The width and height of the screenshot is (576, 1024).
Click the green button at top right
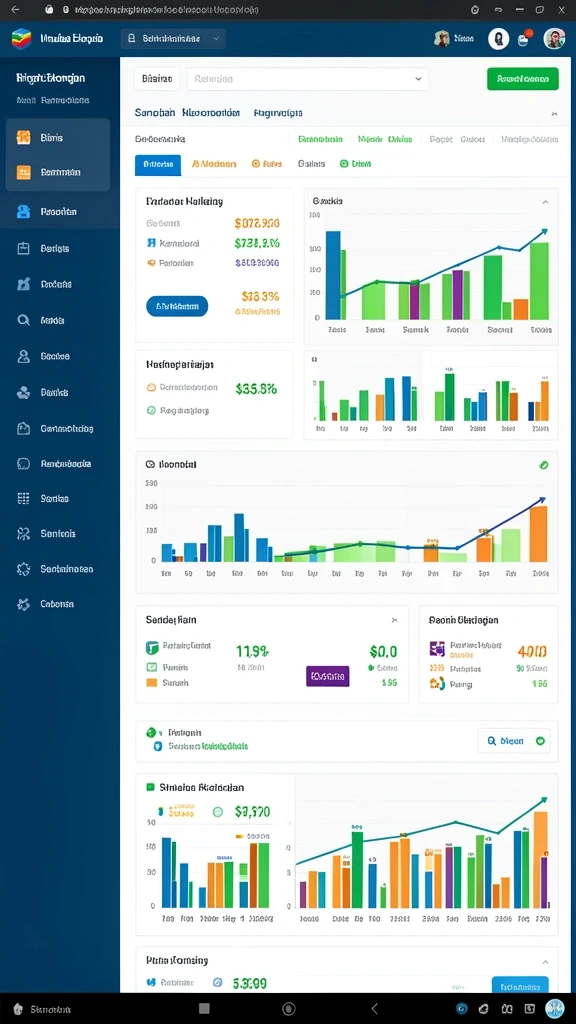click(522, 78)
